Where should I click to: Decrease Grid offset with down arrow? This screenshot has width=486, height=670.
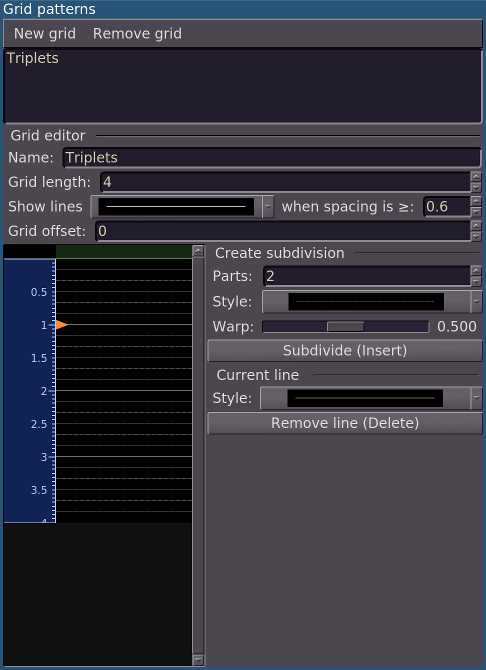(x=476, y=236)
